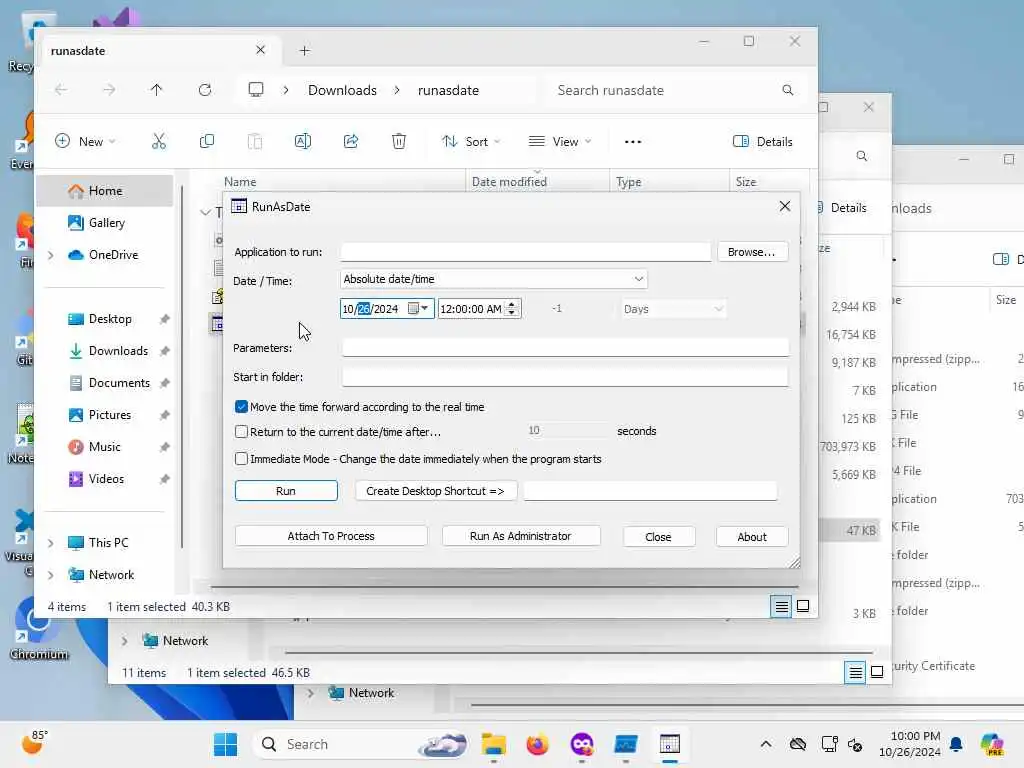Click the Start in folder field
This screenshot has height=768, width=1024.
565,377
